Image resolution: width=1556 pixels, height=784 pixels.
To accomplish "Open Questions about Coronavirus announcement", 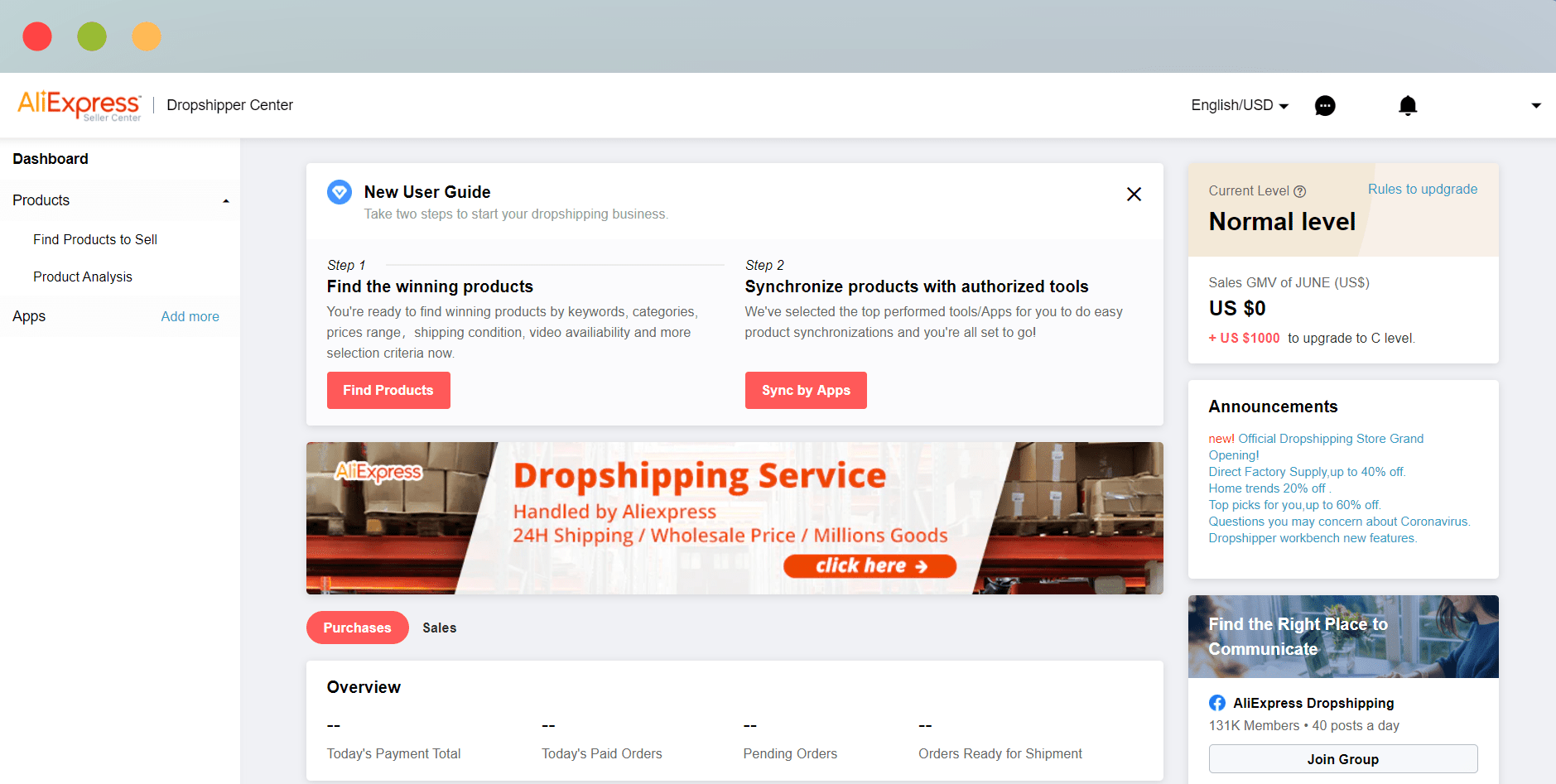I will pyautogui.click(x=1339, y=522).
